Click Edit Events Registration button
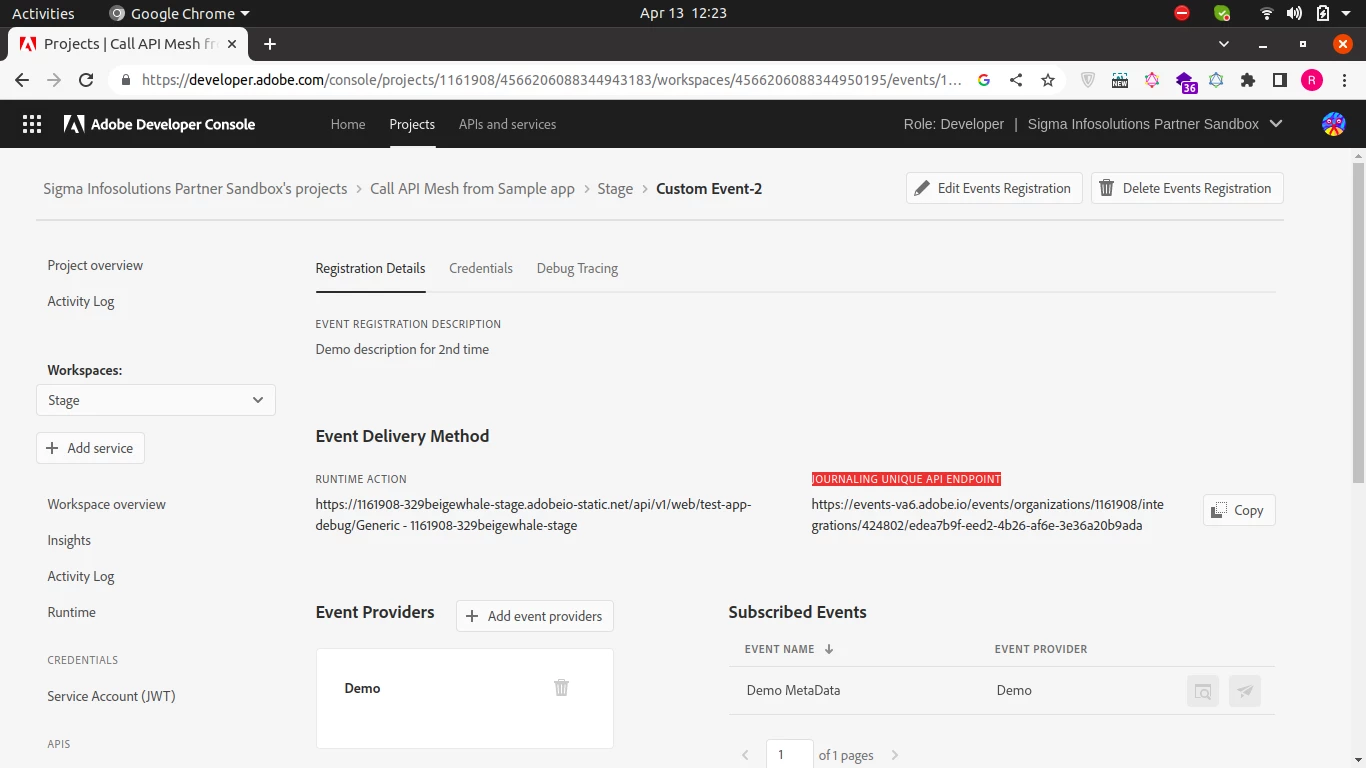The width and height of the screenshot is (1366, 768). coord(994,188)
